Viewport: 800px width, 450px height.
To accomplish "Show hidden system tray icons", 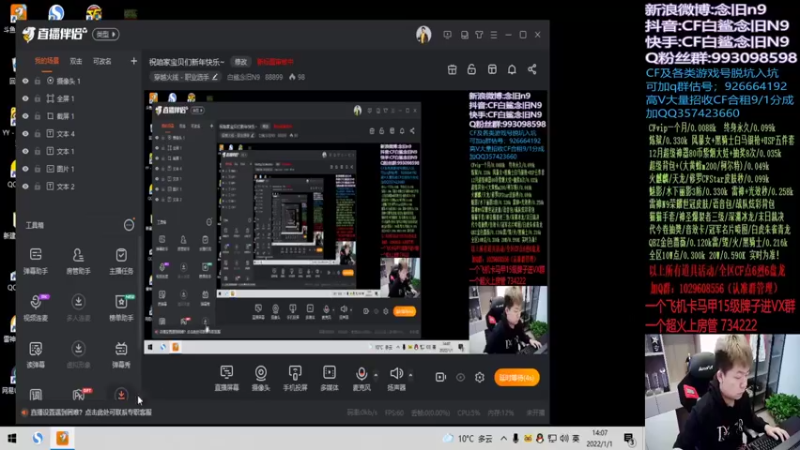I will click(504, 438).
